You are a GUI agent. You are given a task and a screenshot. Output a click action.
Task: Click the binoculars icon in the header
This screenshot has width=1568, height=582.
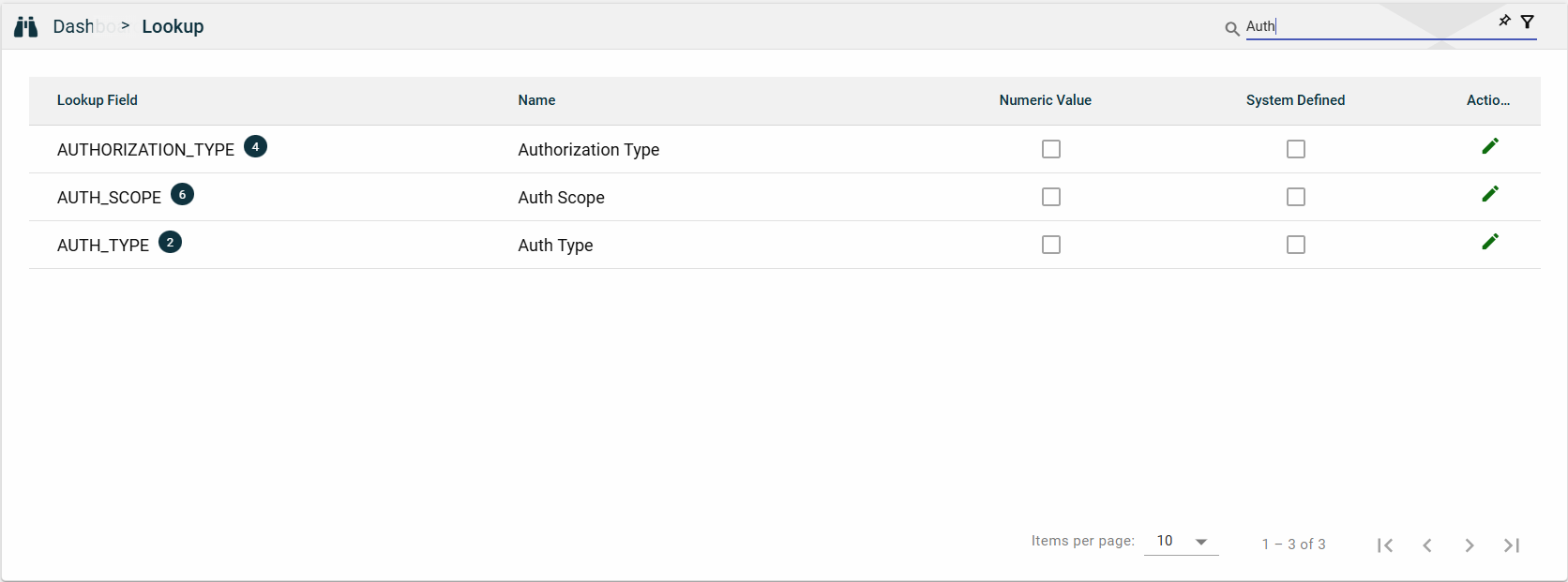[x=26, y=27]
